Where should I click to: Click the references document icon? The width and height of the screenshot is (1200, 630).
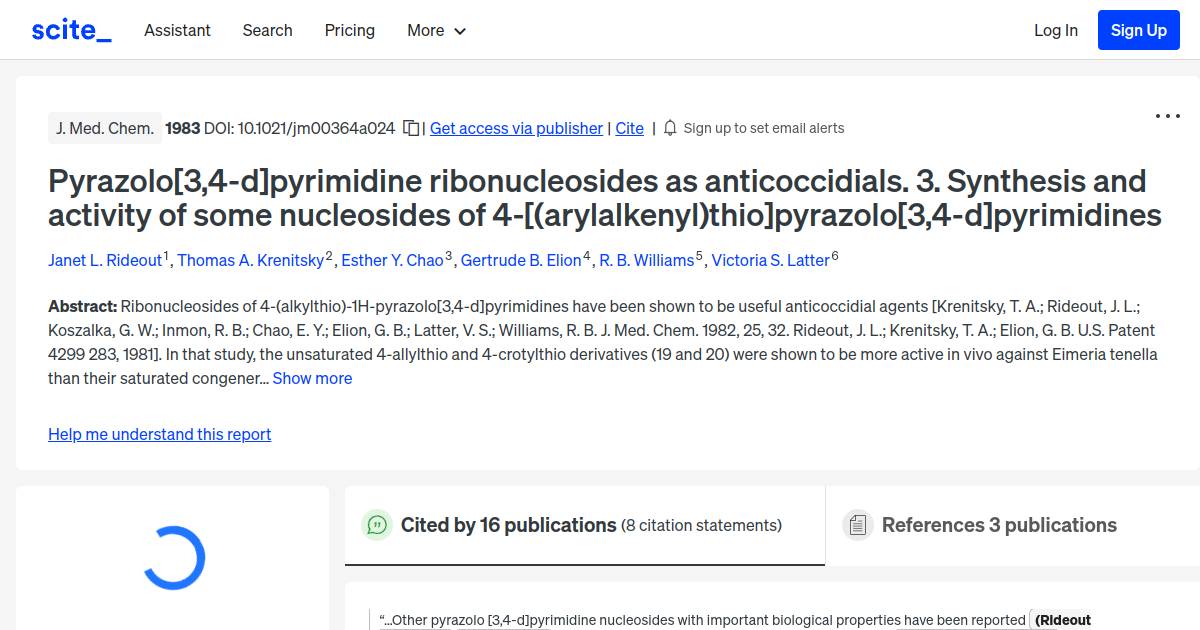(x=857, y=524)
